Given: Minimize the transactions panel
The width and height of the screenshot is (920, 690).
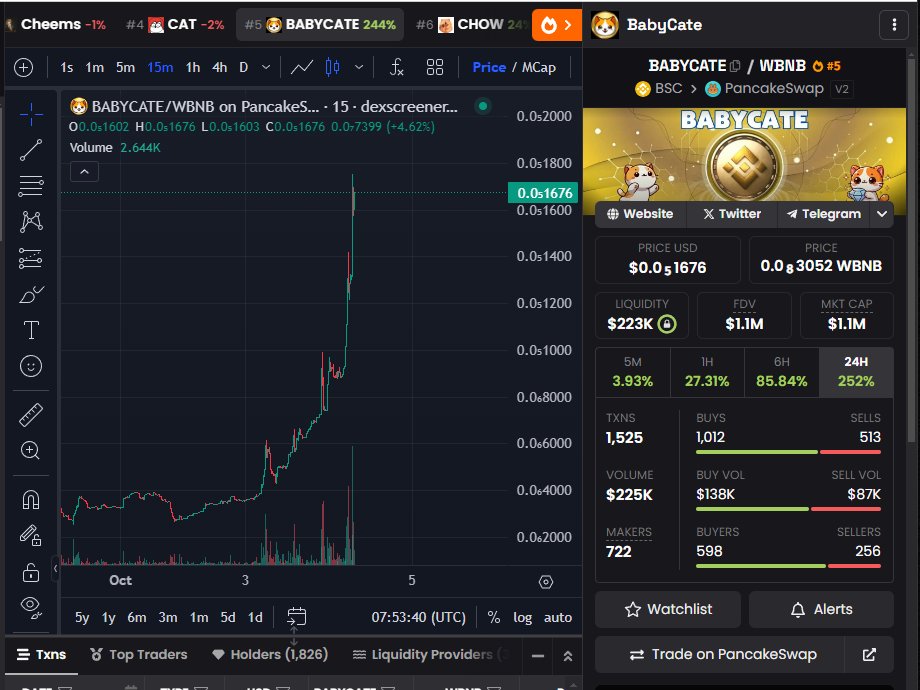Looking at the screenshot, I should [537, 656].
